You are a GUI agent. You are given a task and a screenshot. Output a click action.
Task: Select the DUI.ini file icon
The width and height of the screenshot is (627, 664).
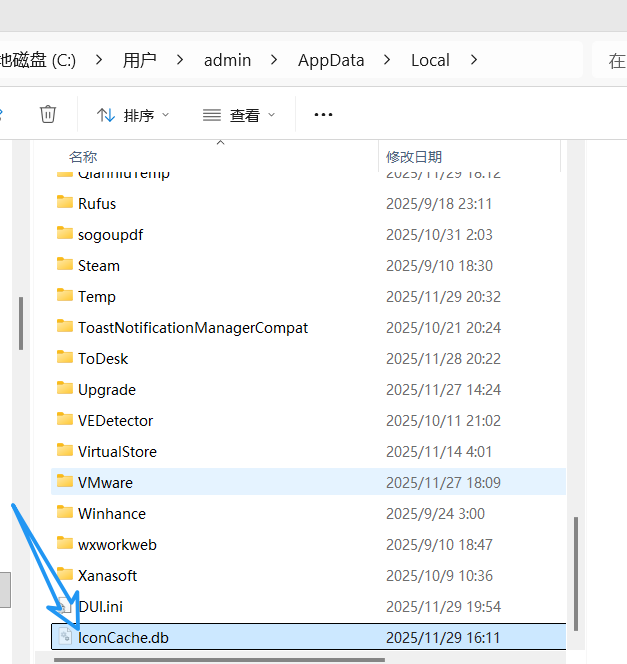click(65, 606)
